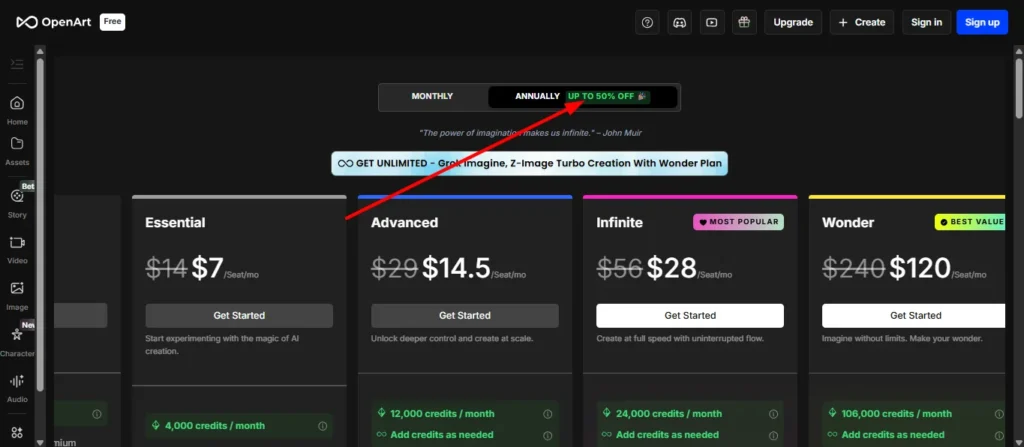Click Get Started on Advanced plan

[x=465, y=316]
